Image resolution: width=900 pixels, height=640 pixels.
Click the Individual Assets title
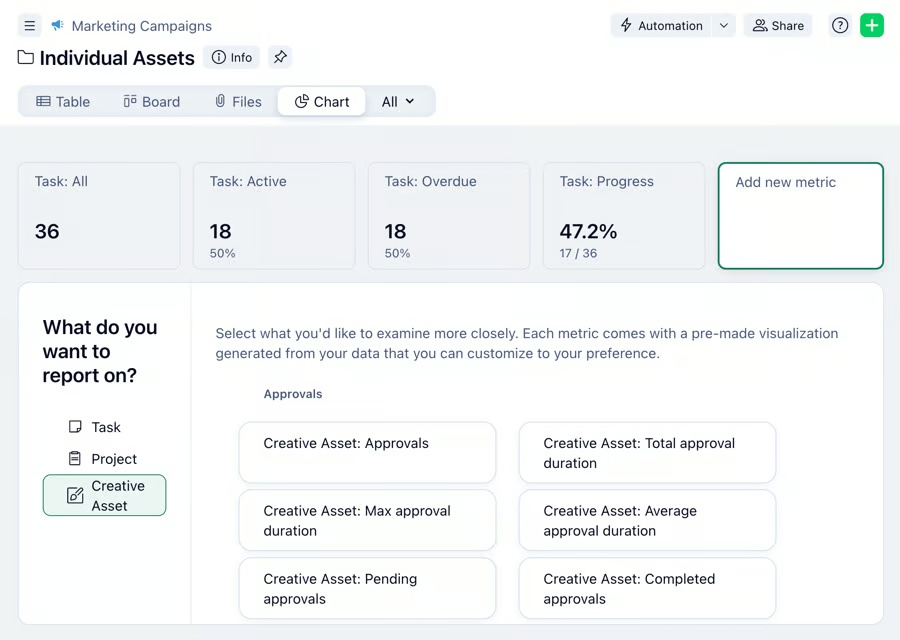pos(117,58)
